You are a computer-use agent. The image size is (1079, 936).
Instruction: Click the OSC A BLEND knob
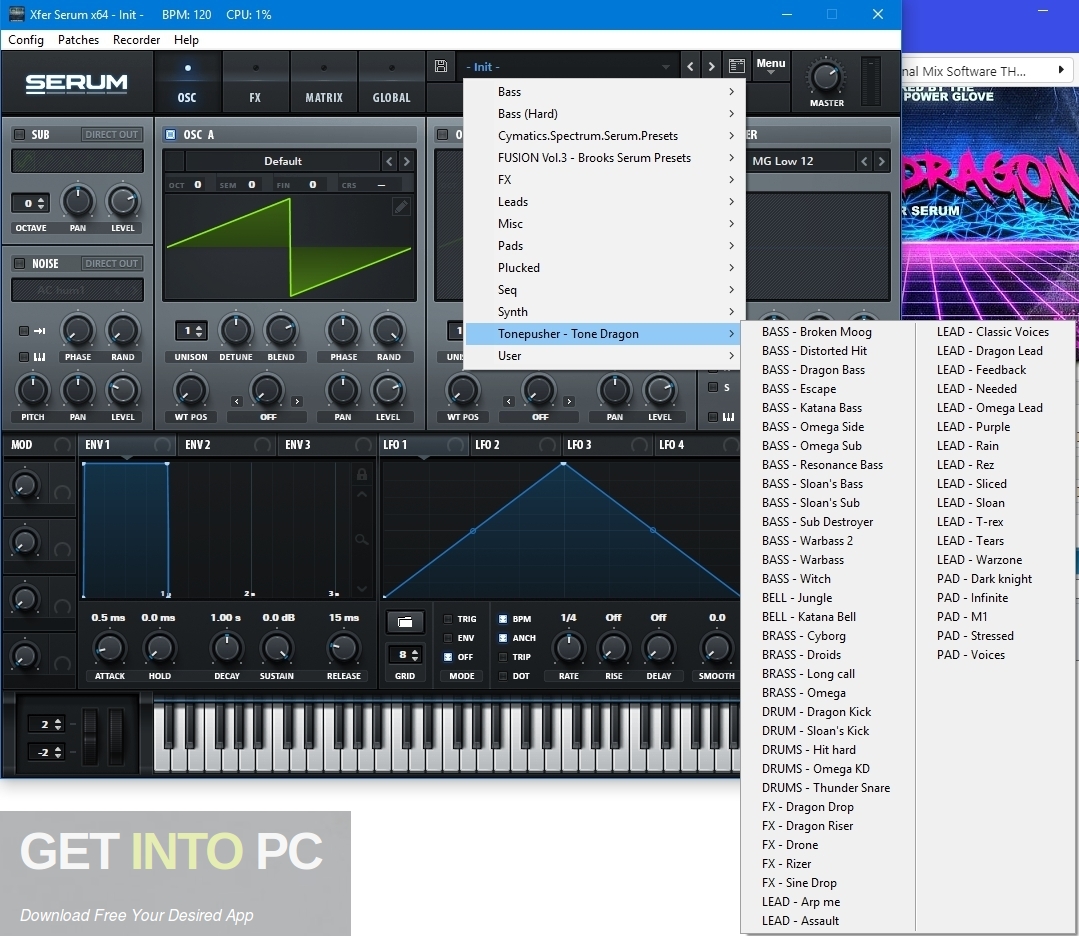[281, 330]
